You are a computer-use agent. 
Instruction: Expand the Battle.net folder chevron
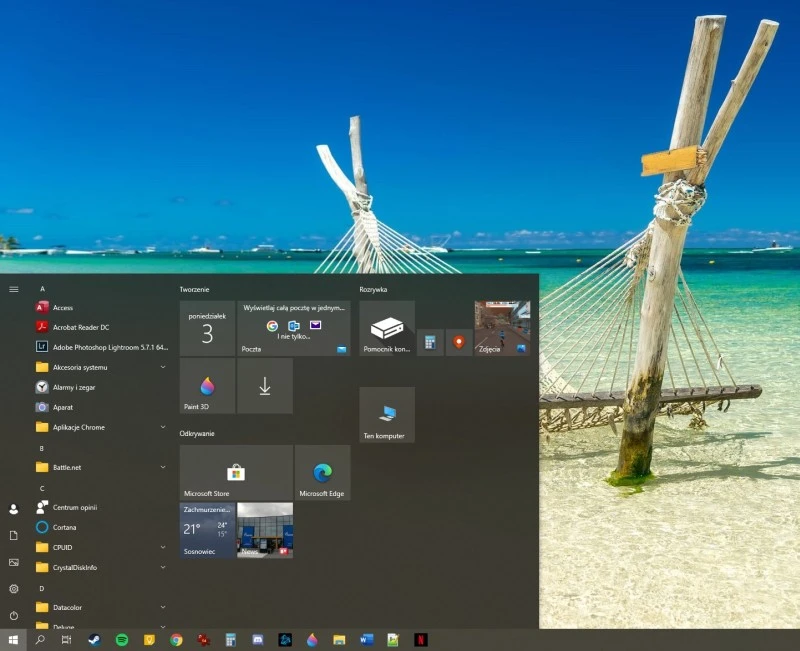tap(163, 467)
